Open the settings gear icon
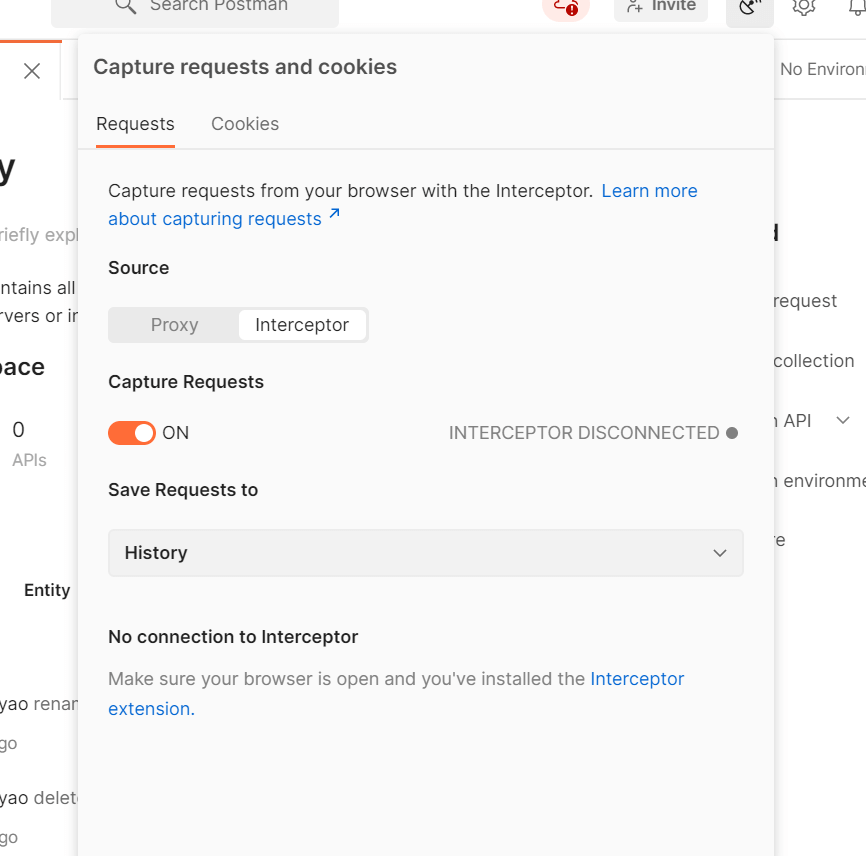This screenshot has width=866, height=856. [804, 7]
